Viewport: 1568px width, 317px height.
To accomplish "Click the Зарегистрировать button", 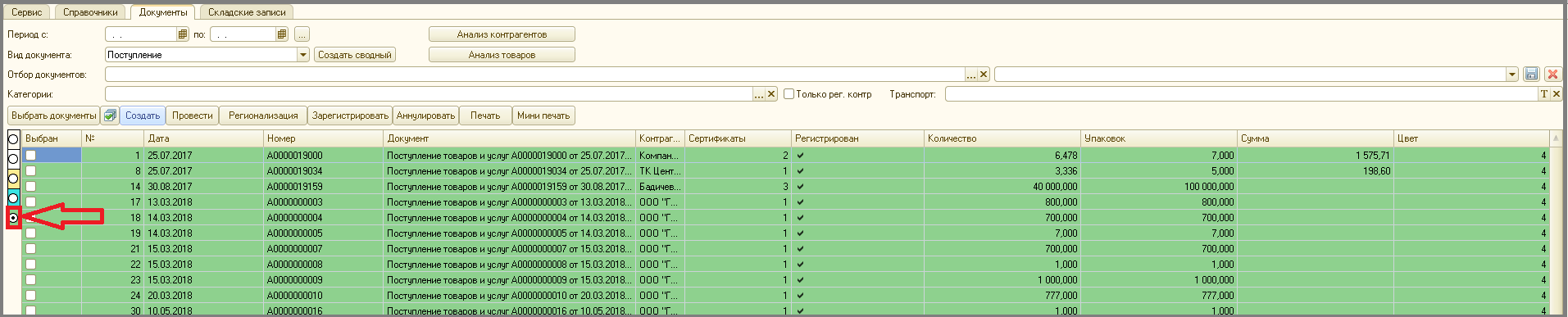I will pyautogui.click(x=350, y=115).
